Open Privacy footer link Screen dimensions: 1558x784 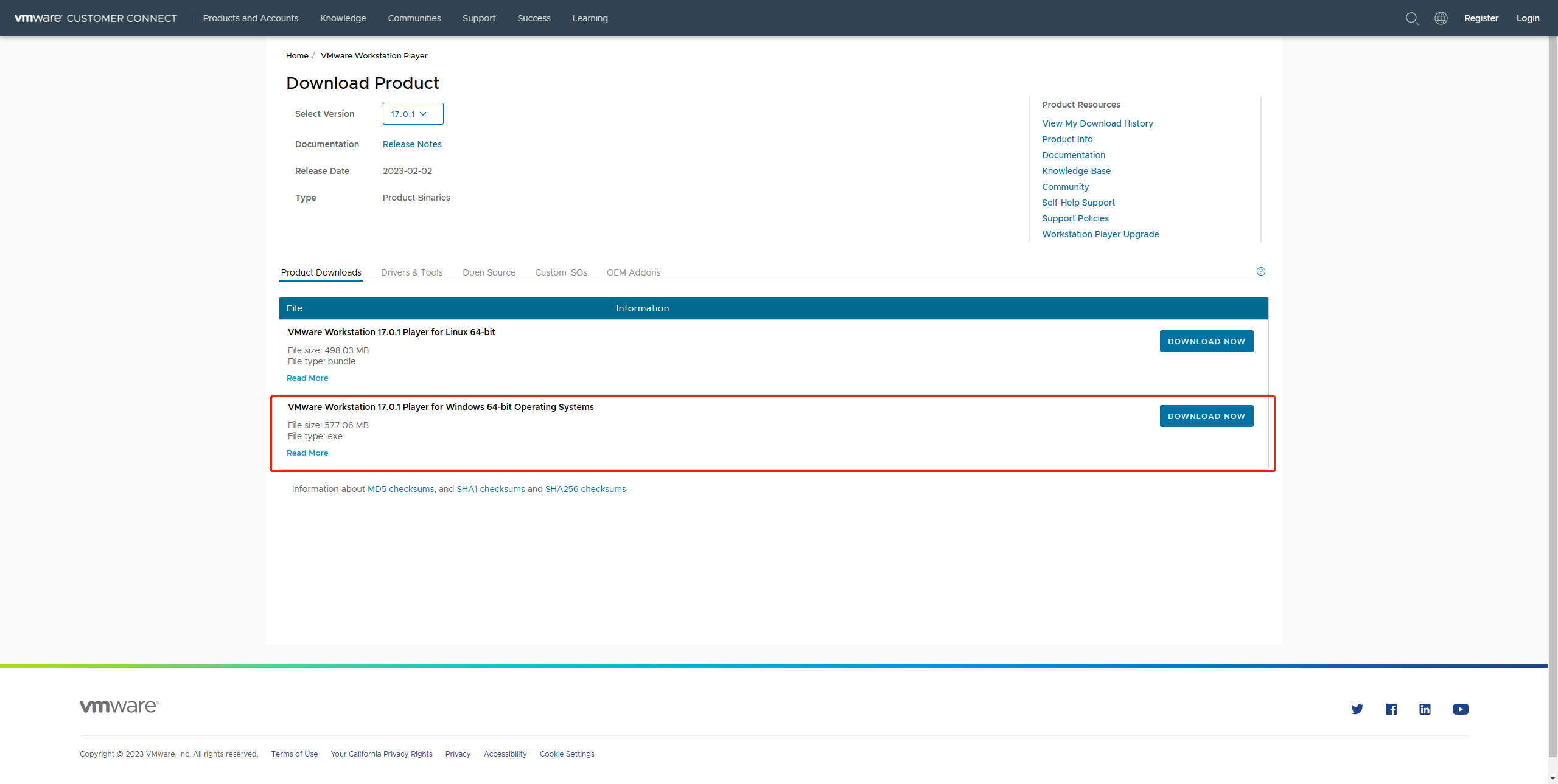(458, 754)
